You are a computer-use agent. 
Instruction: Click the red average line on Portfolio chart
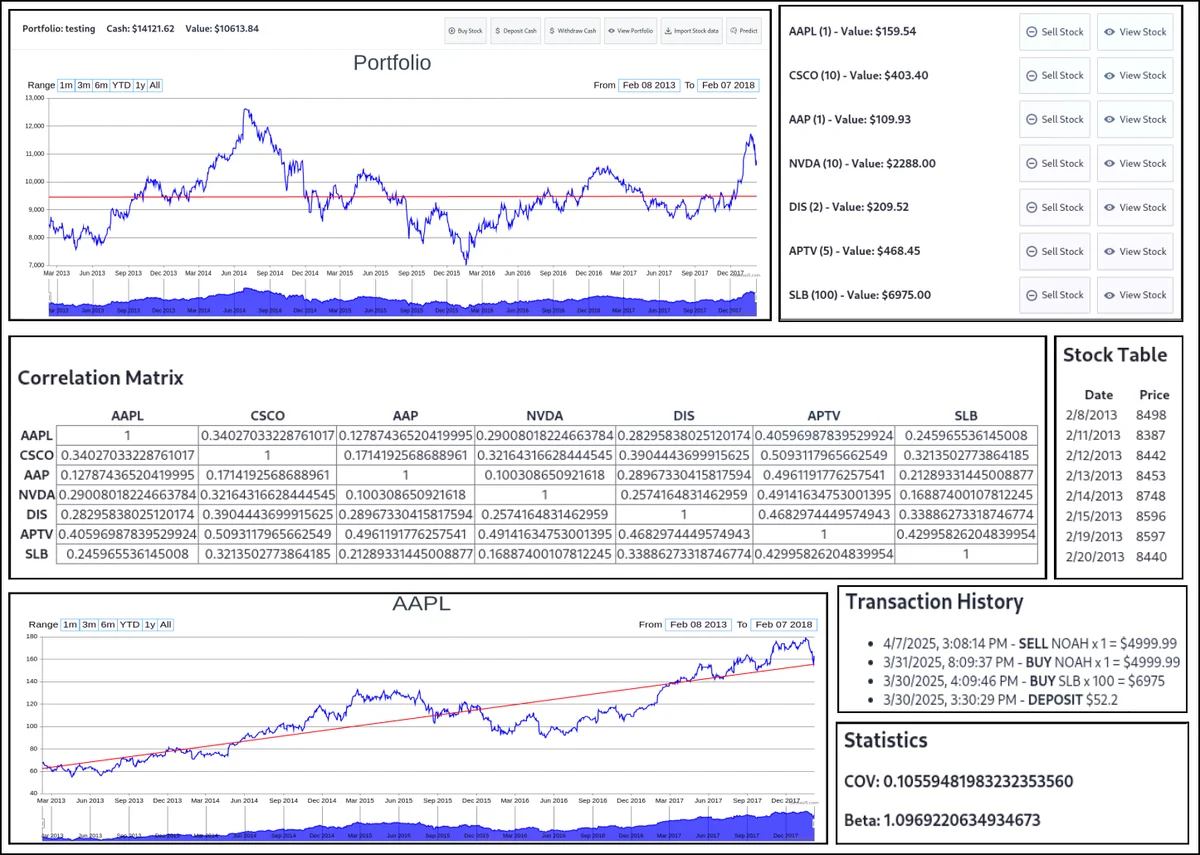[x=403, y=197]
